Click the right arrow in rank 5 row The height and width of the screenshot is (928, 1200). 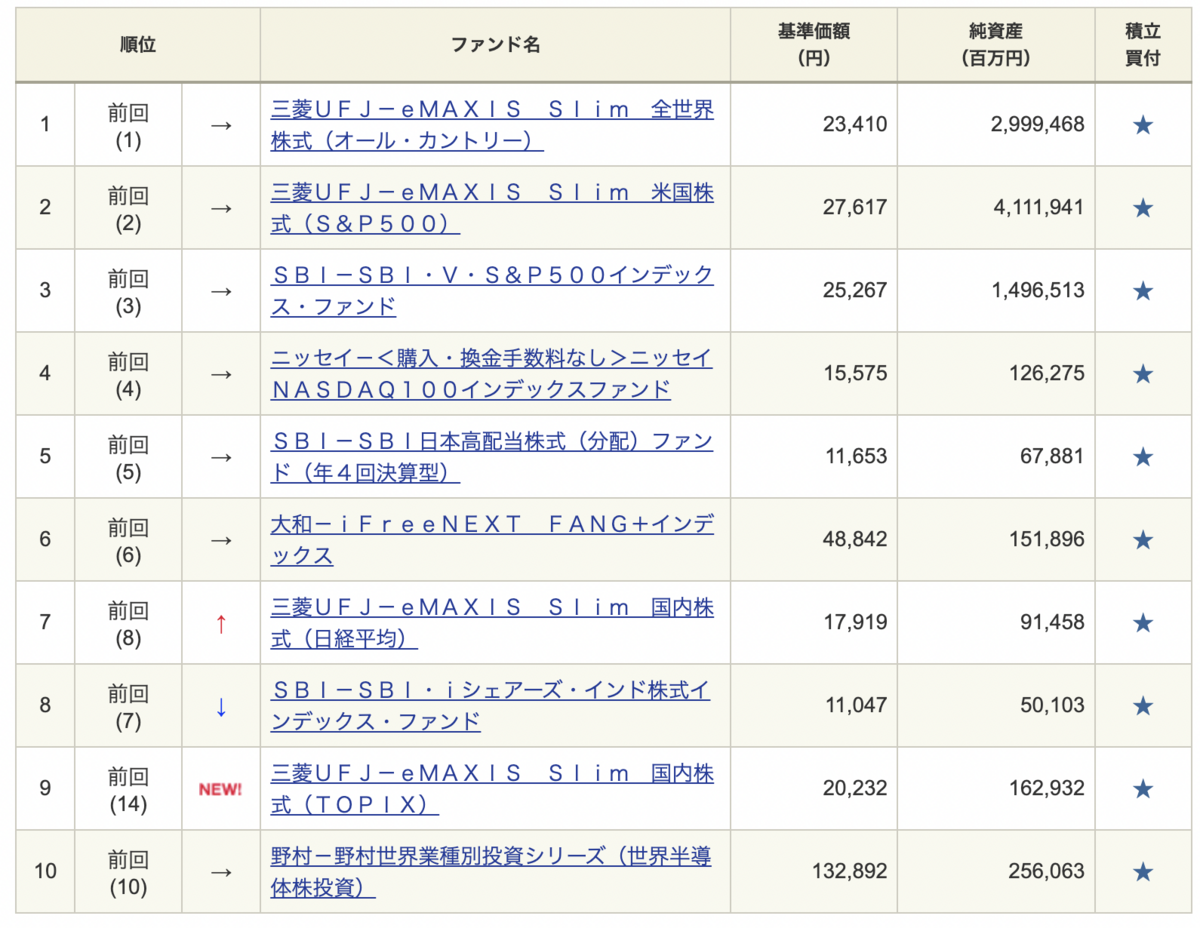[221, 457]
